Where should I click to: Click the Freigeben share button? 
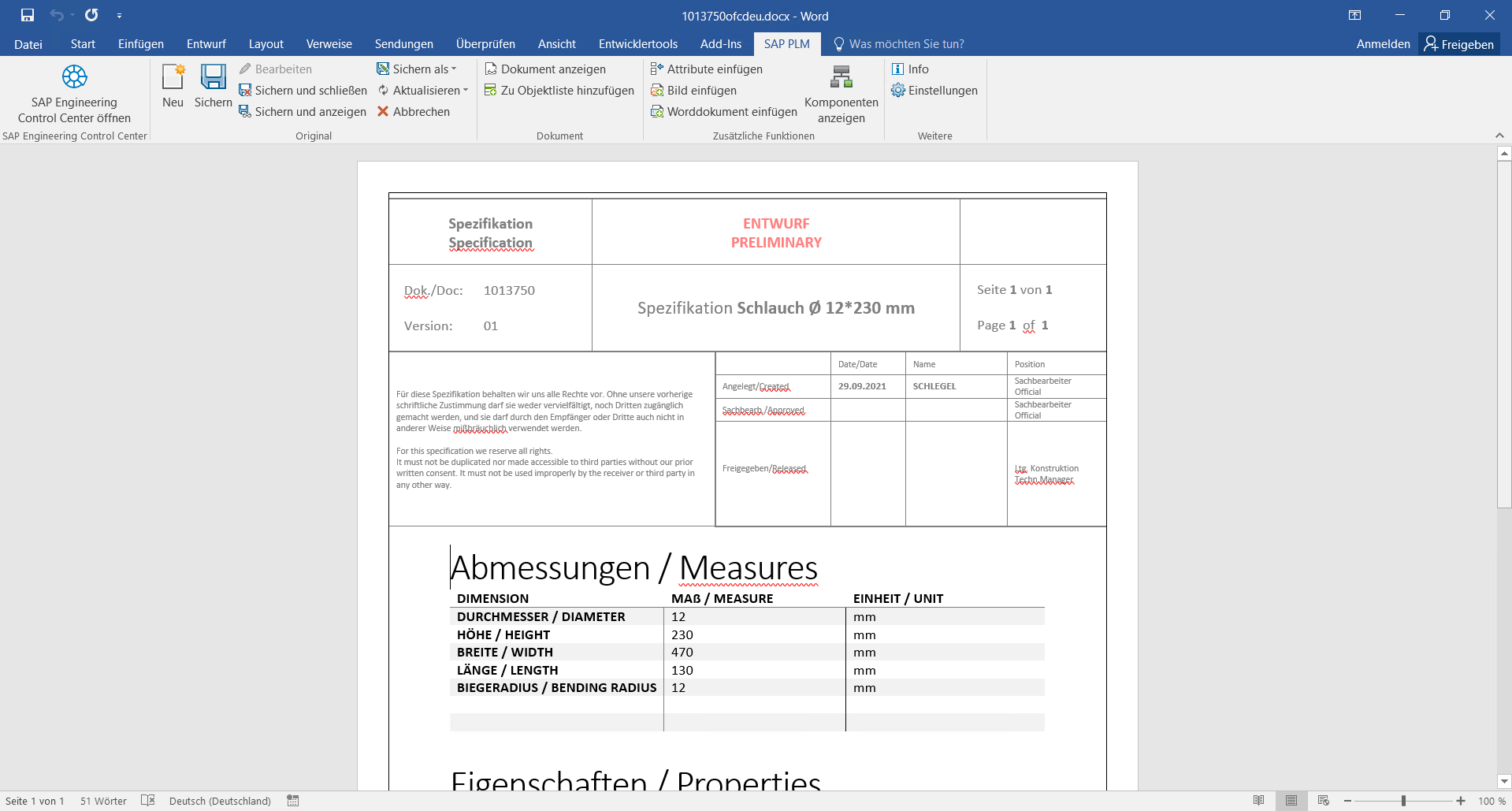click(1459, 44)
